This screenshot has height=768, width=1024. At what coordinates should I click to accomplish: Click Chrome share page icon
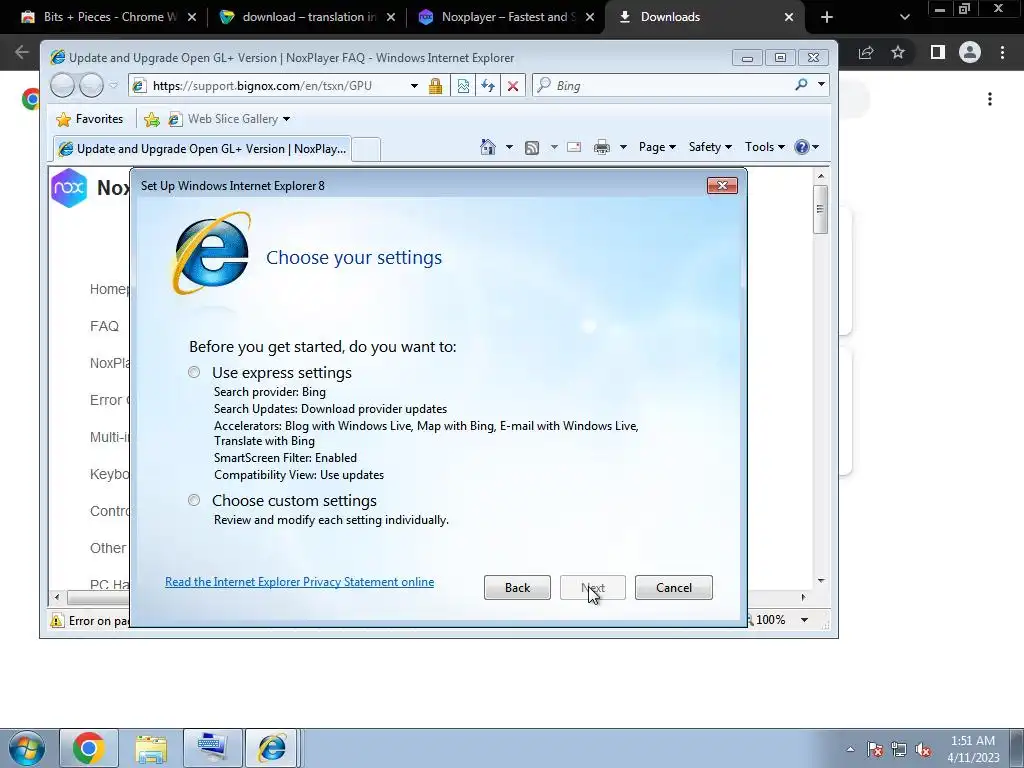866,52
